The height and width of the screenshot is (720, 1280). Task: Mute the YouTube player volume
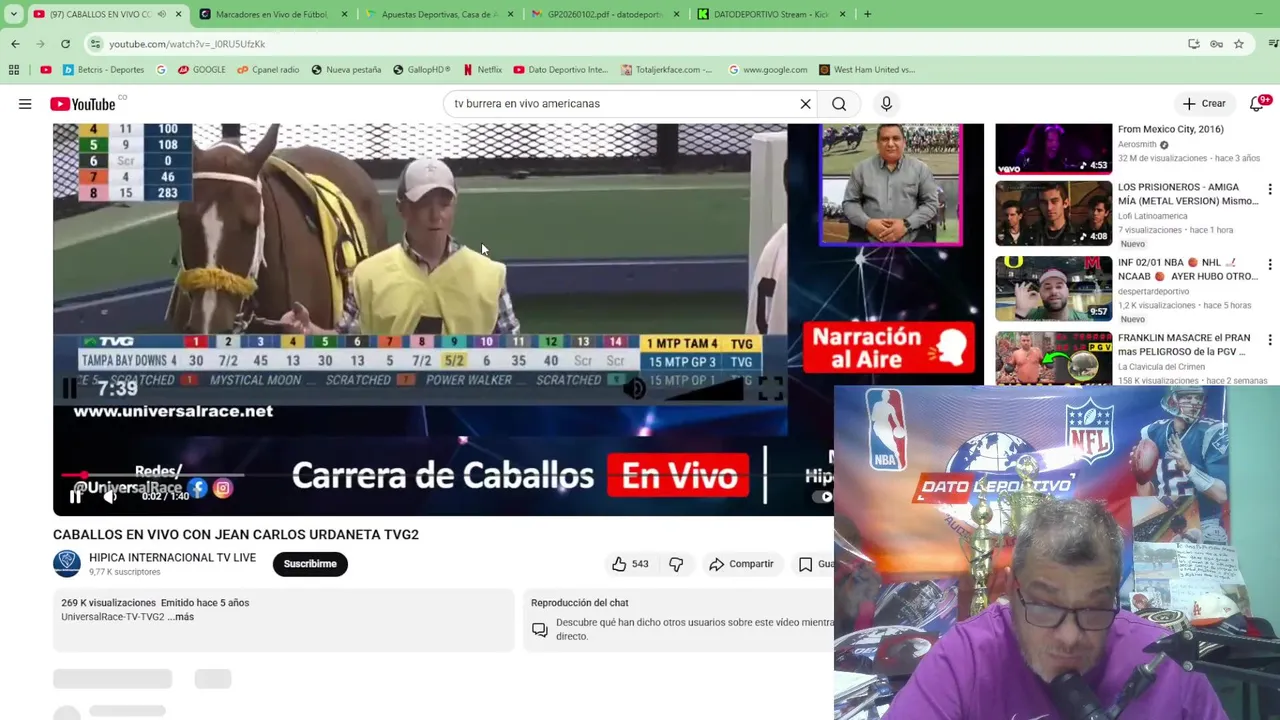[110, 496]
